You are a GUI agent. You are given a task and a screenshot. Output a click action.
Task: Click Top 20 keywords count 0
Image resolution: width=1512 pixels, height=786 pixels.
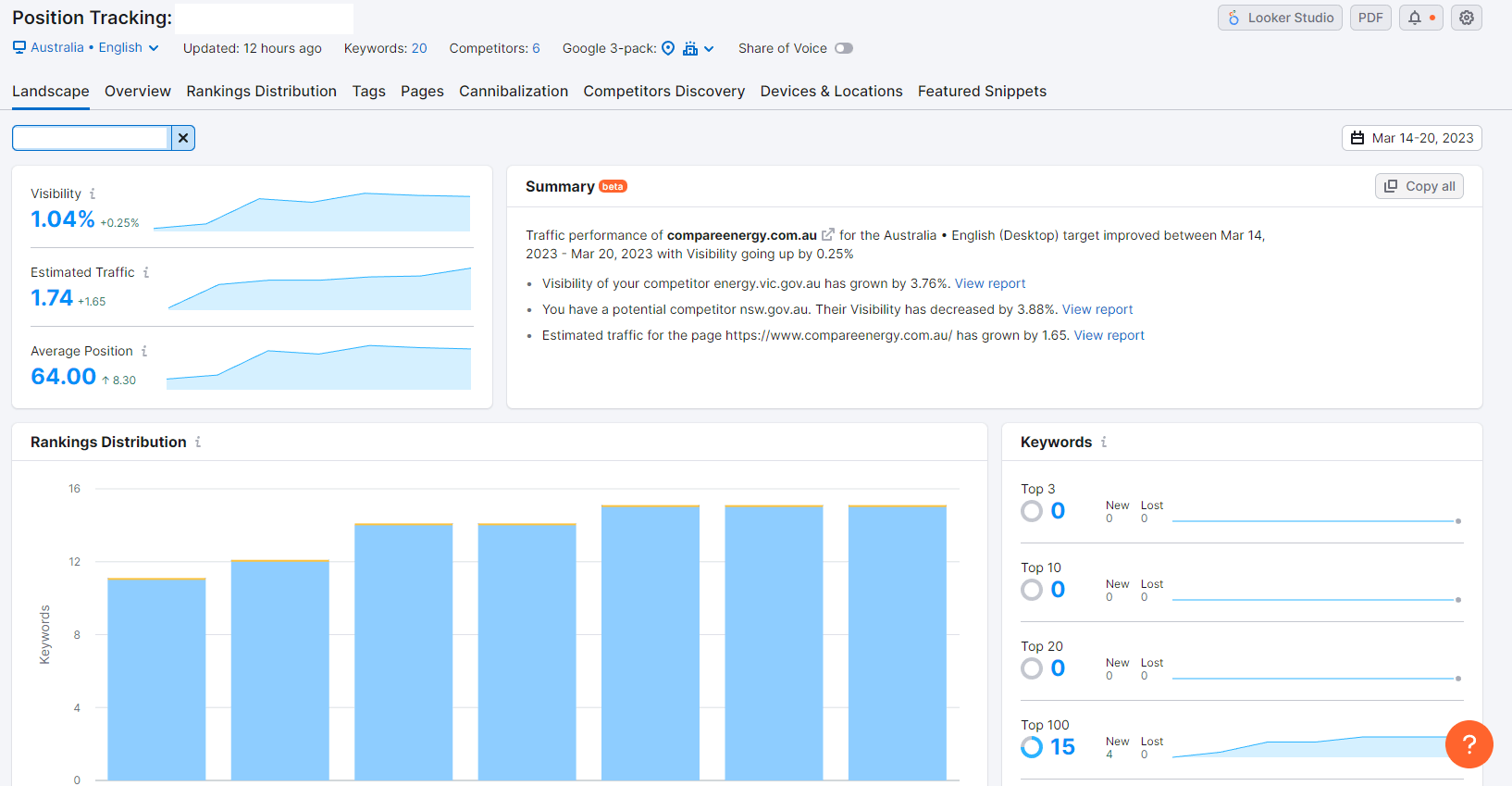coord(1058,668)
